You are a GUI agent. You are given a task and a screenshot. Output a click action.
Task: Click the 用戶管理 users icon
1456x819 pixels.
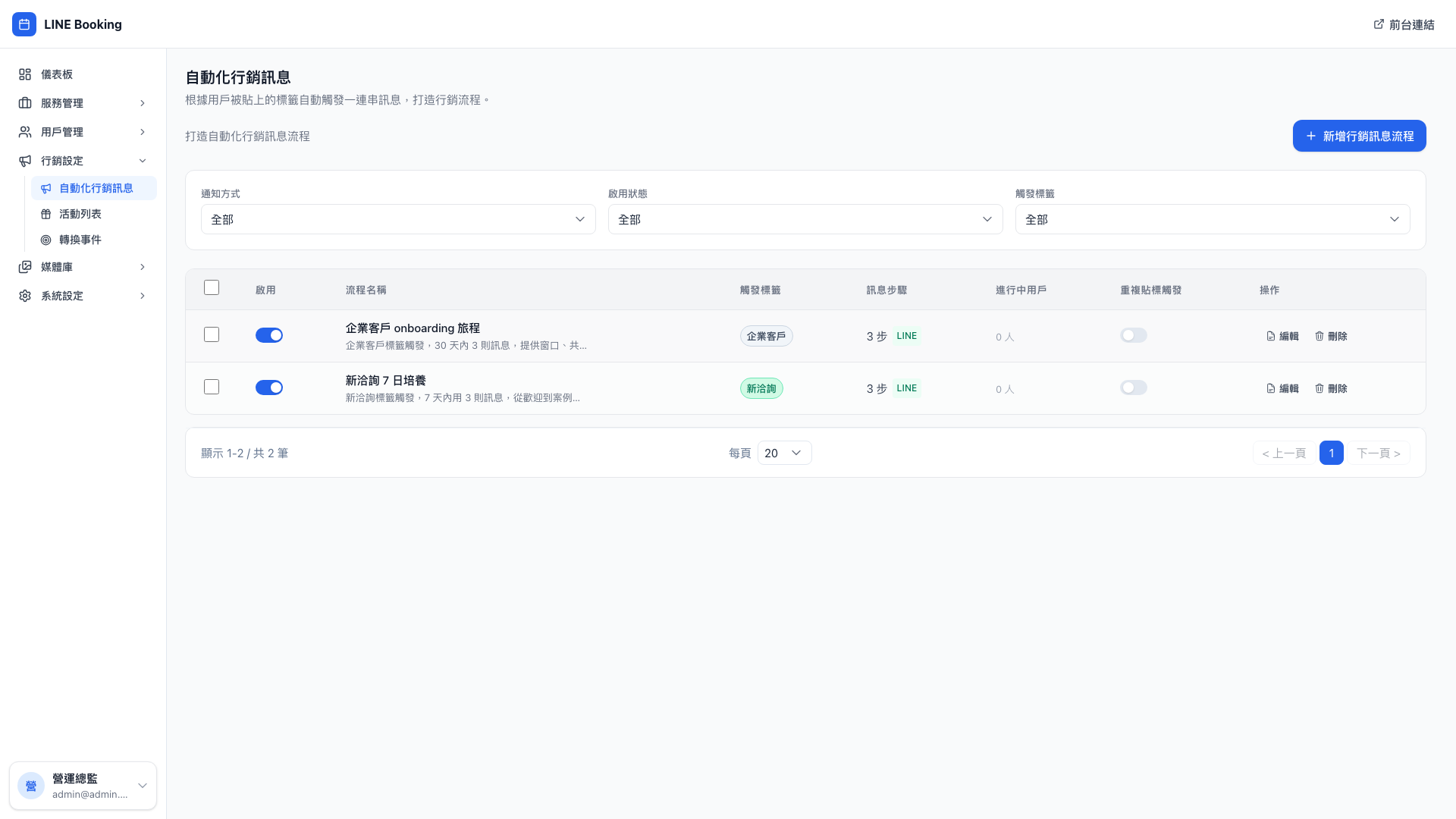(25, 132)
